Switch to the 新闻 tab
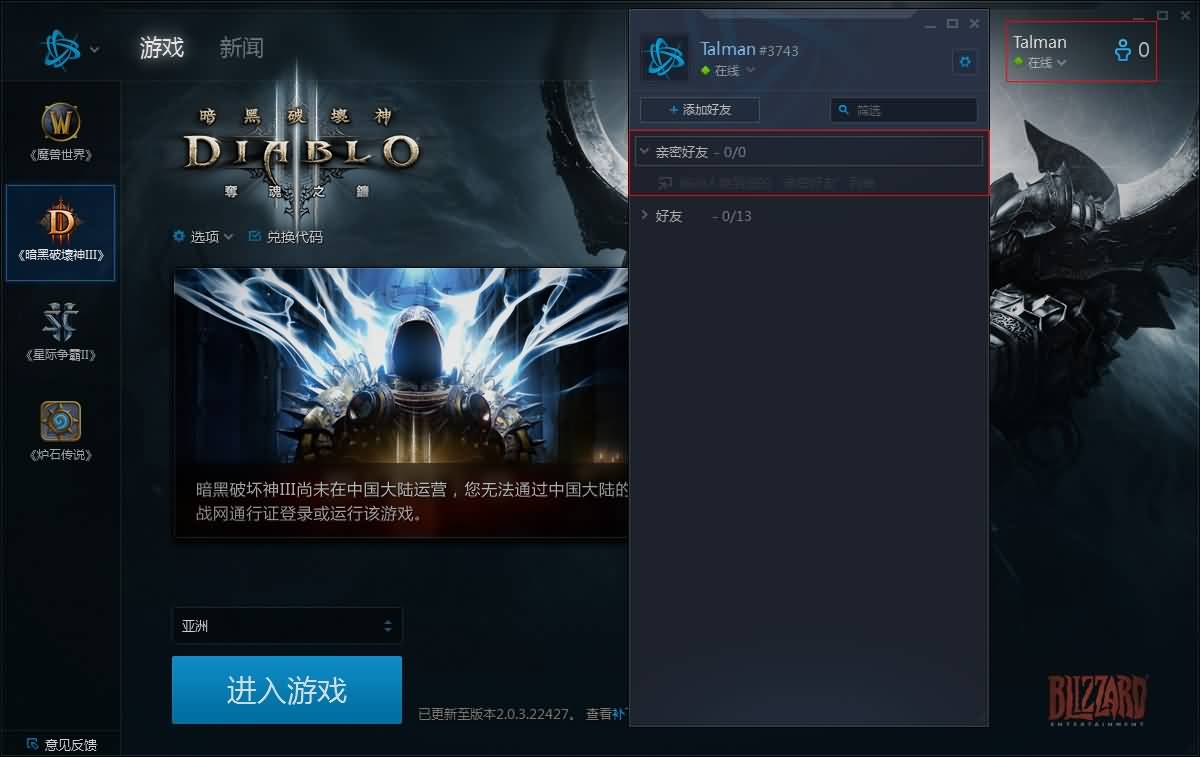1200x757 pixels. [x=241, y=47]
